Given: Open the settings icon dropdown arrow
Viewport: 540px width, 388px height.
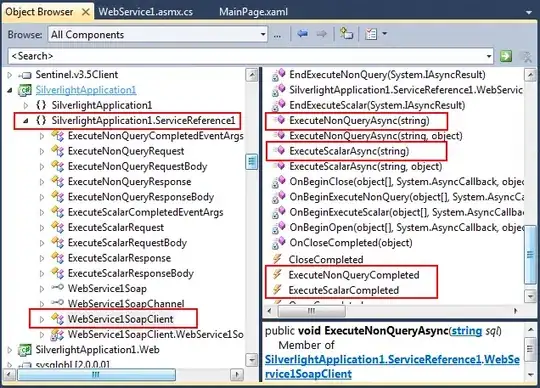Looking at the screenshot, I should [385, 34].
